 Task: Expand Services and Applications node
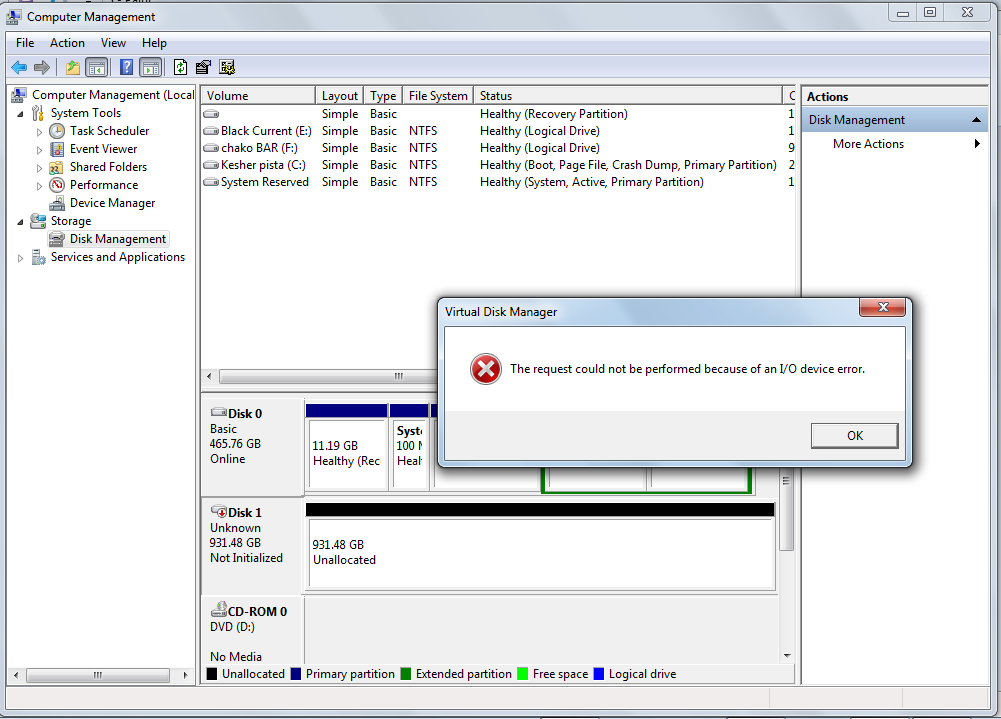(20, 258)
